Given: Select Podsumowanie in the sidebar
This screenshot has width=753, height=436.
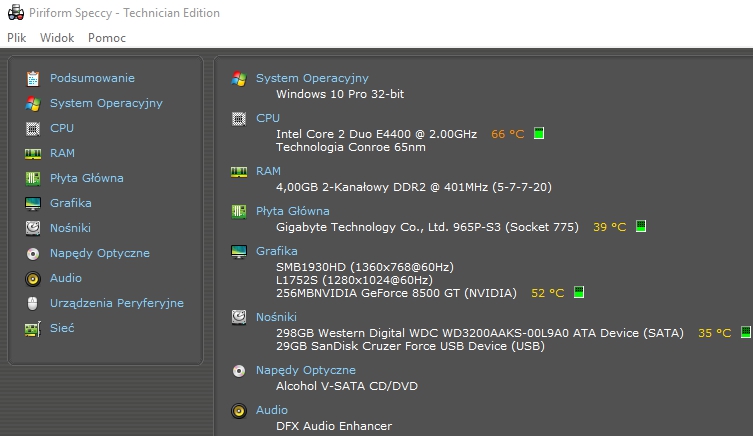Looking at the screenshot, I should point(92,78).
